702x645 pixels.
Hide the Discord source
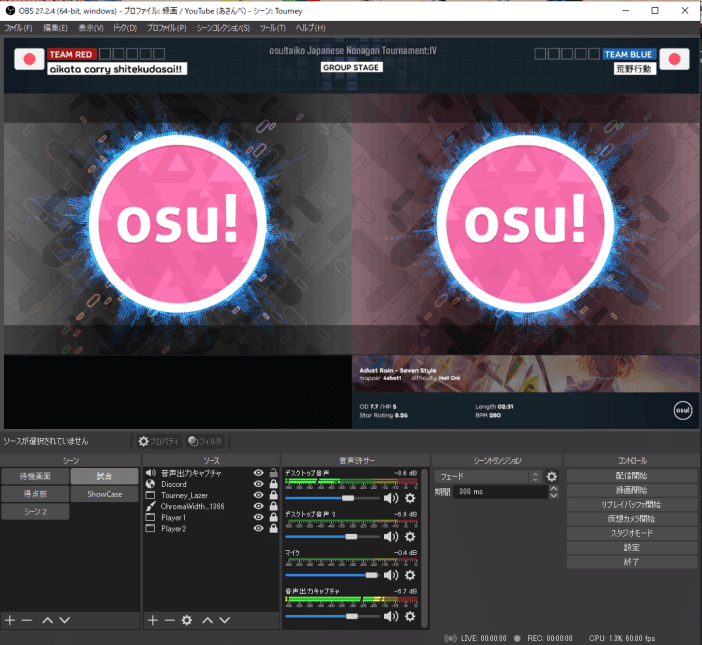coord(258,484)
